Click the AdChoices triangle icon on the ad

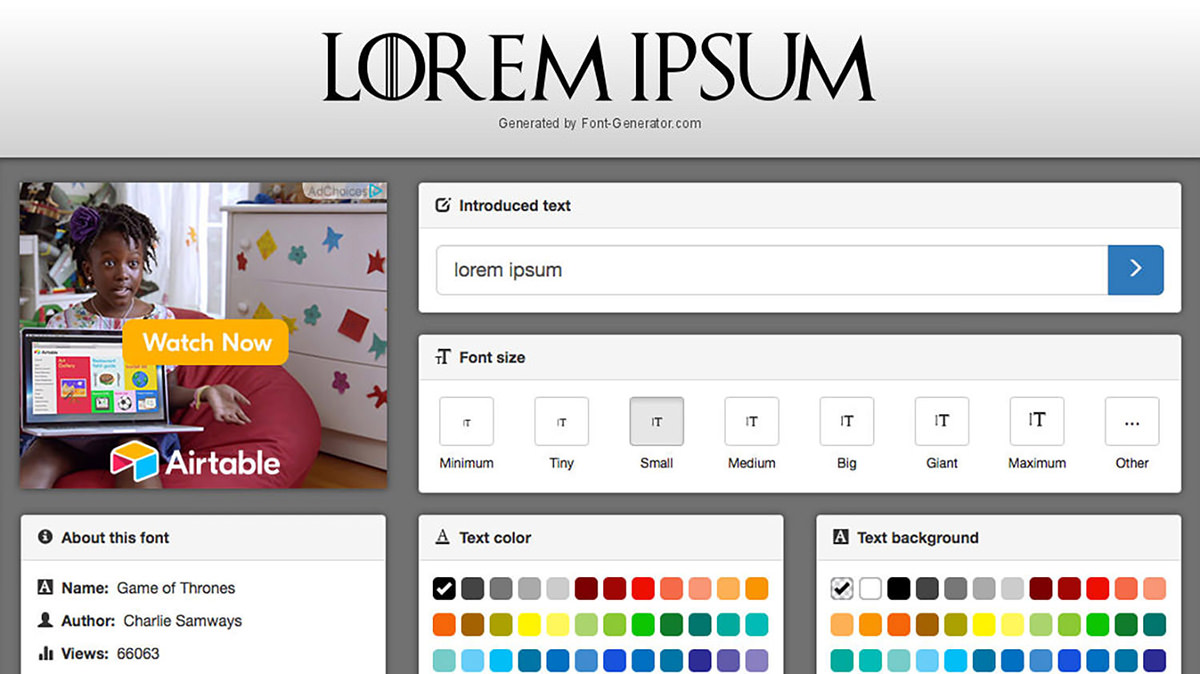pos(376,190)
